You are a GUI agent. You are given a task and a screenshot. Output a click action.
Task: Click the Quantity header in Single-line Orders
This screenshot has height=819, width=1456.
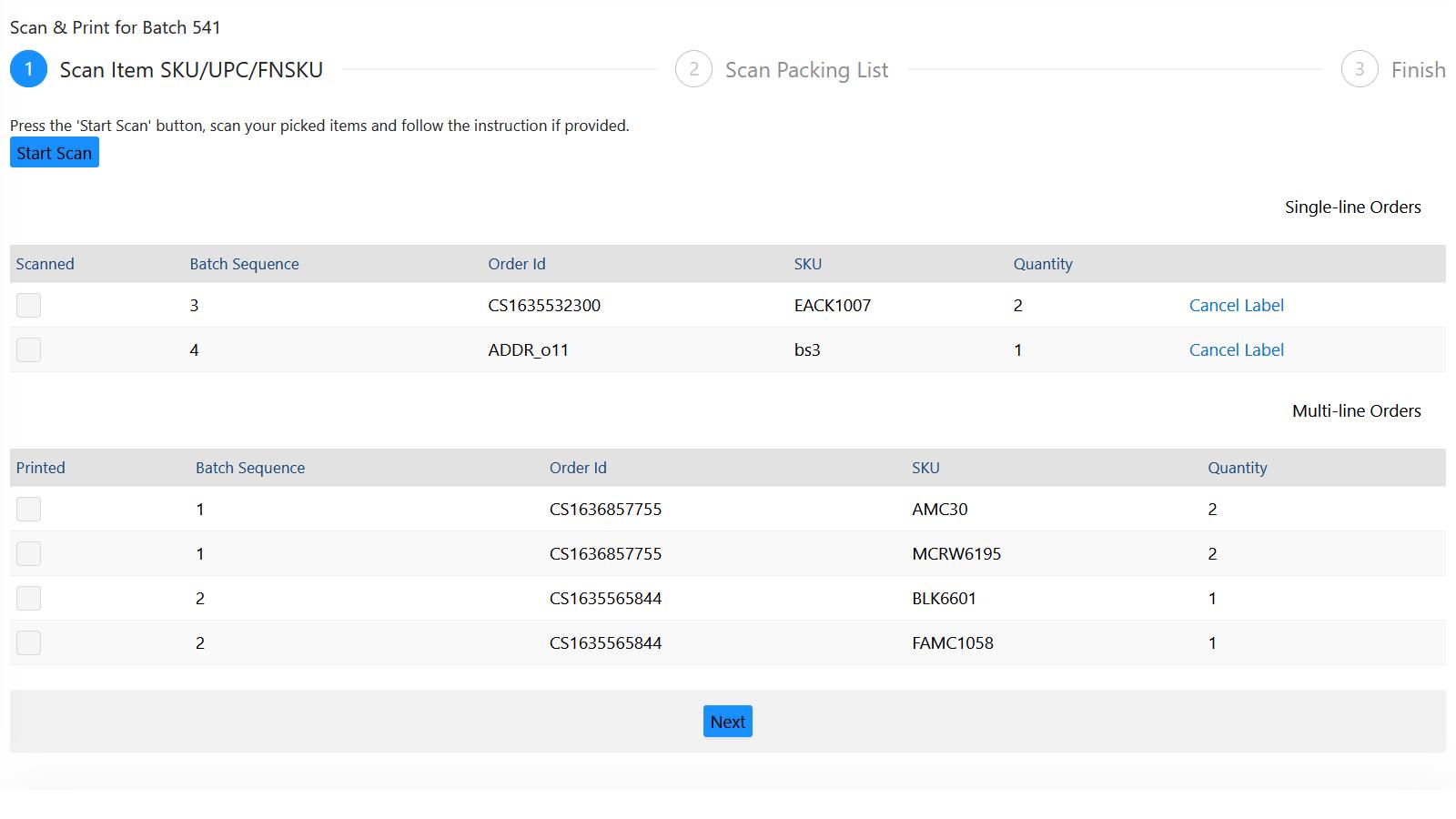1043,264
